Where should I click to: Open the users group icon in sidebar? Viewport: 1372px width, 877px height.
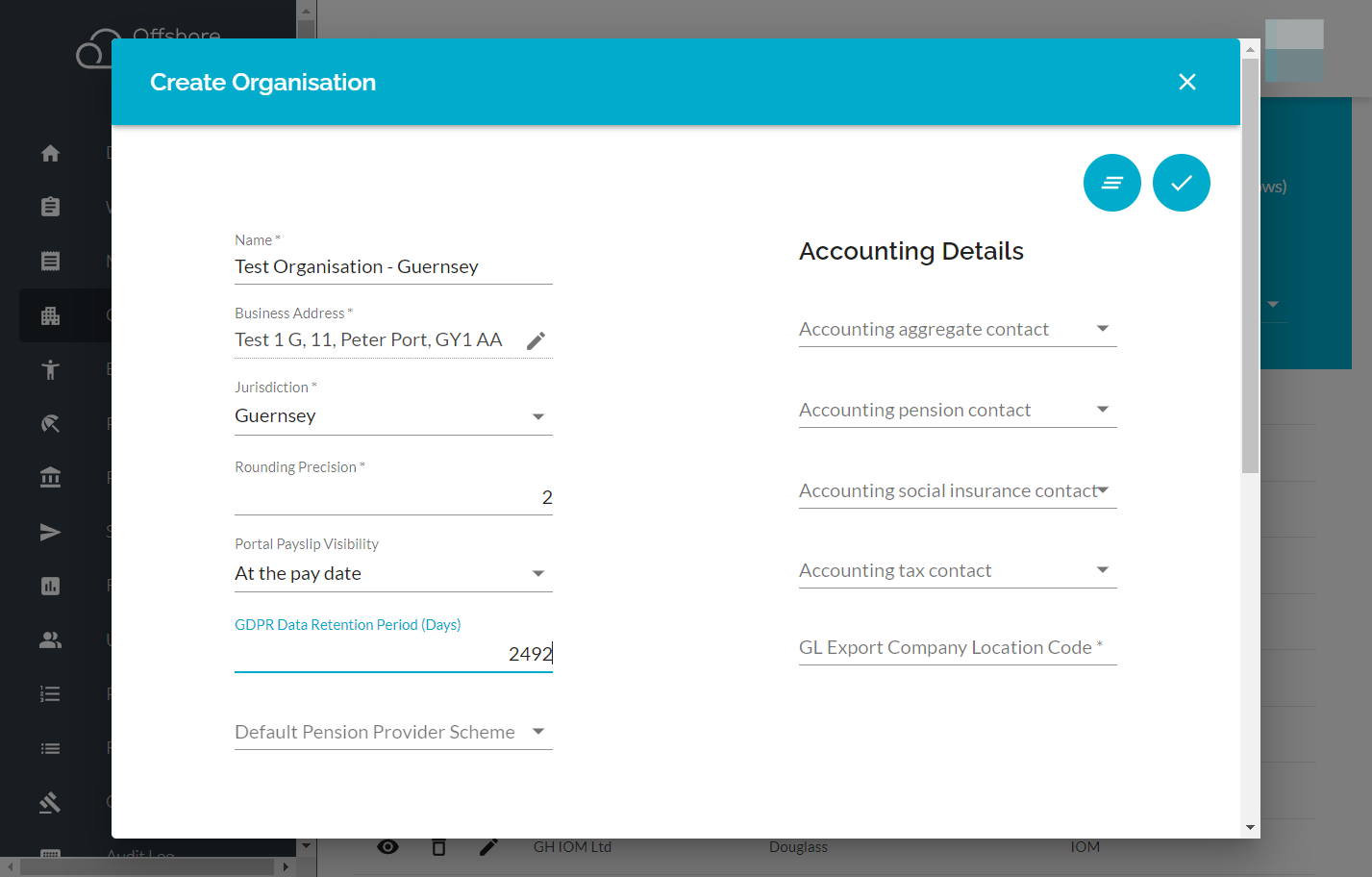click(51, 639)
